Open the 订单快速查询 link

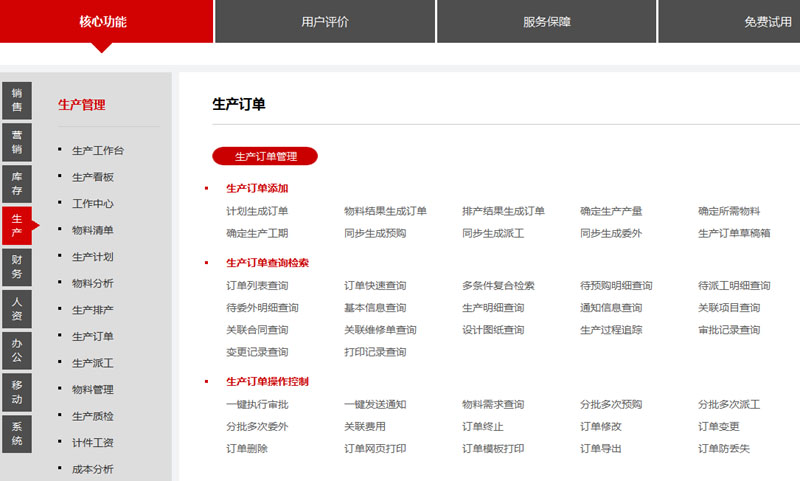pyautogui.click(x=375, y=286)
